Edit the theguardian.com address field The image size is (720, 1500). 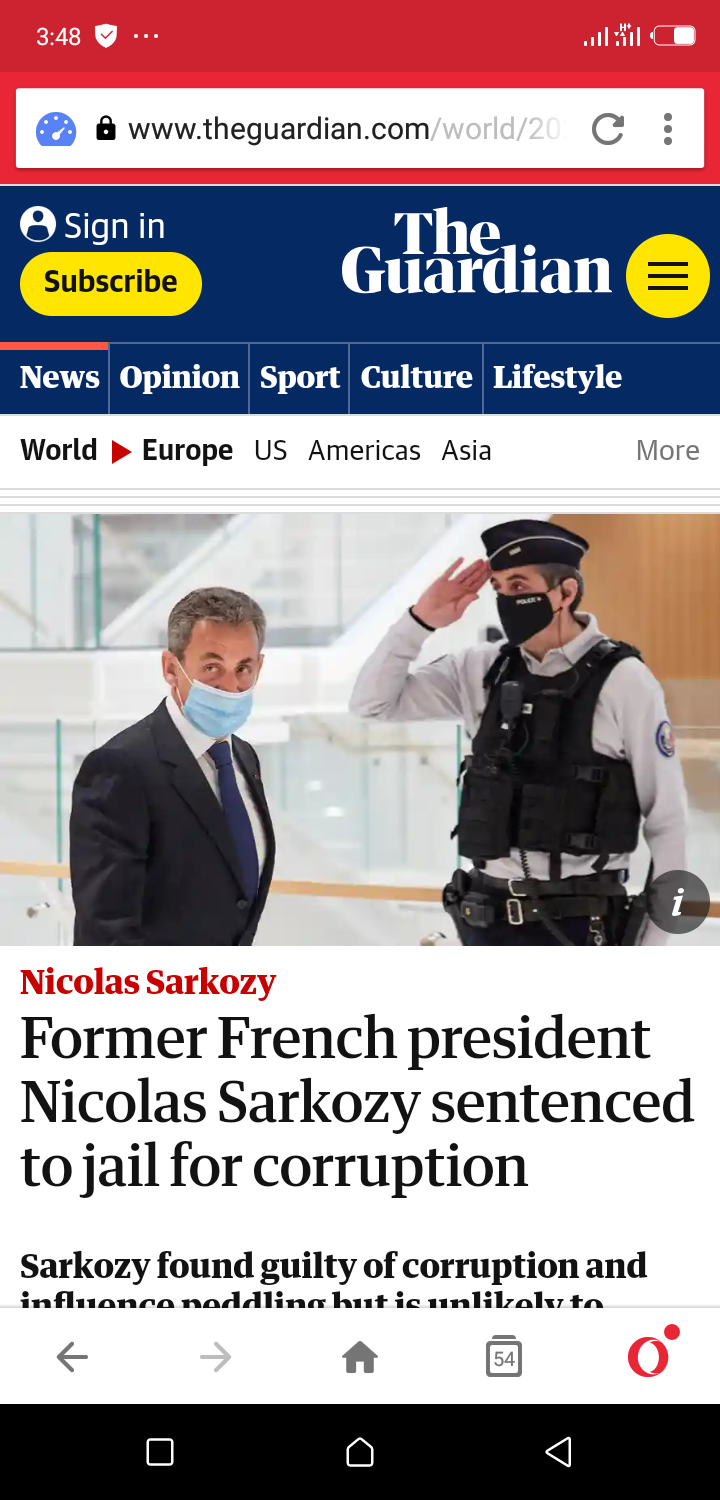[344, 129]
